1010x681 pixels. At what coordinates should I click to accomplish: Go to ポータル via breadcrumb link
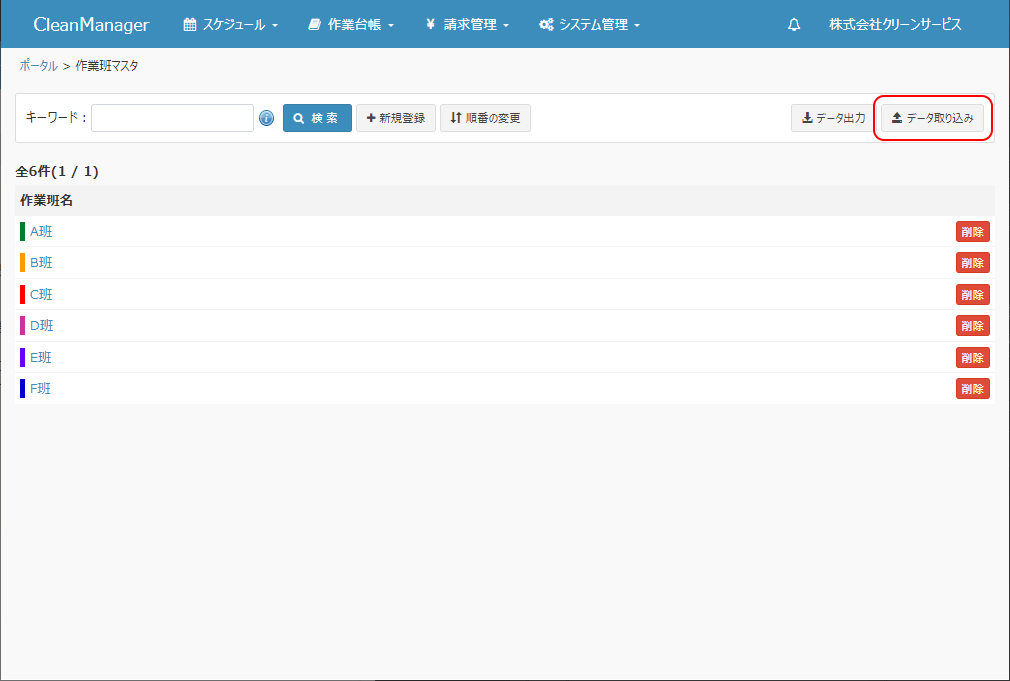point(38,66)
